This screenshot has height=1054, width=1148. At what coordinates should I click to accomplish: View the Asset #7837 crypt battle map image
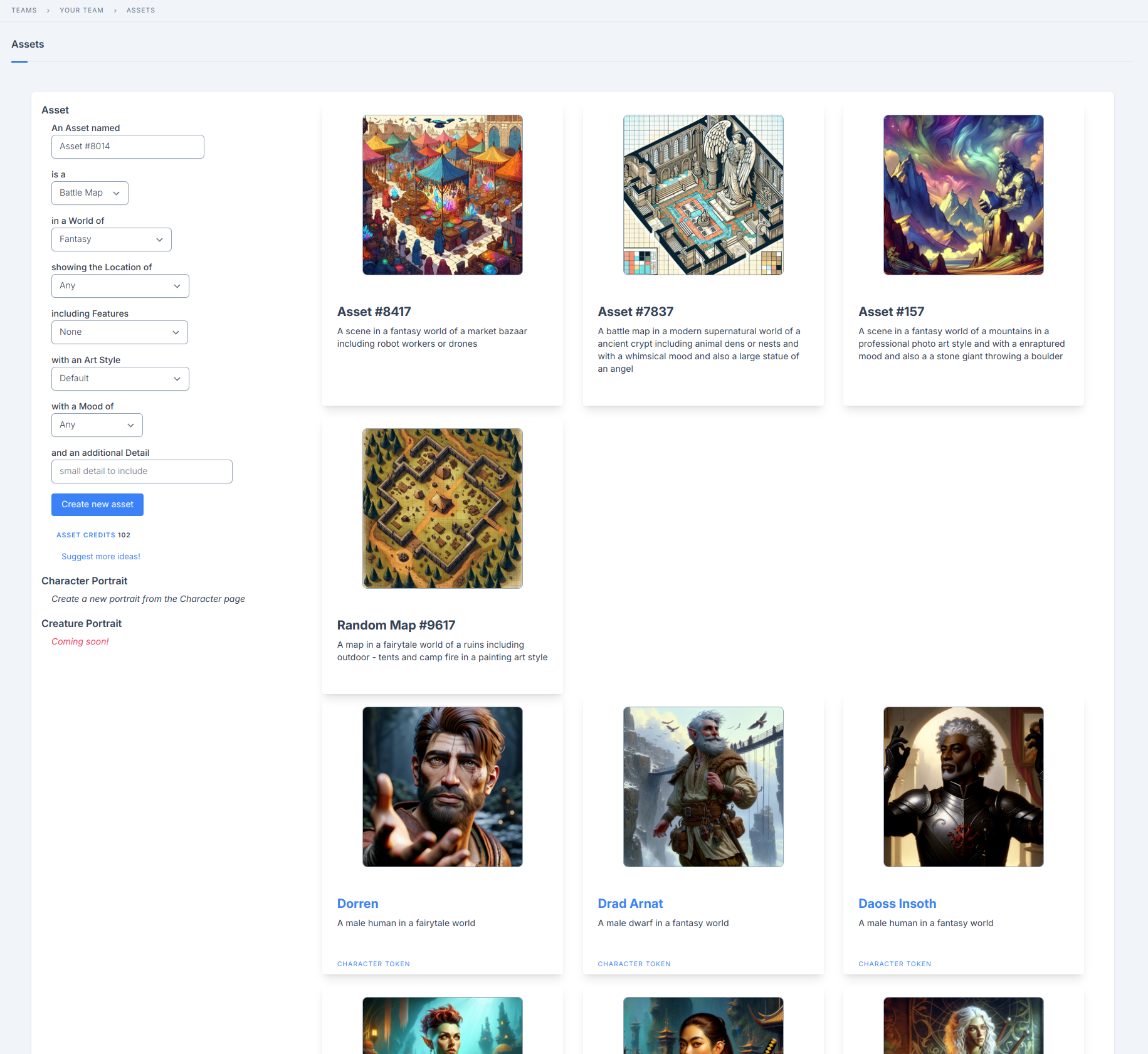(x=703, y=195)
